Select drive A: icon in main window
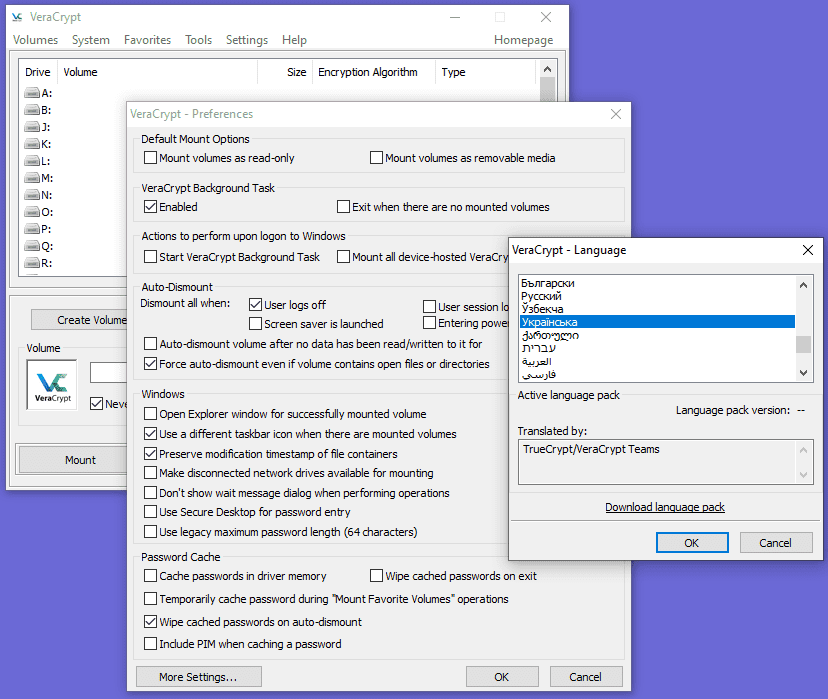Viewport: 828px width, 699px height. (x=32, y=93)
